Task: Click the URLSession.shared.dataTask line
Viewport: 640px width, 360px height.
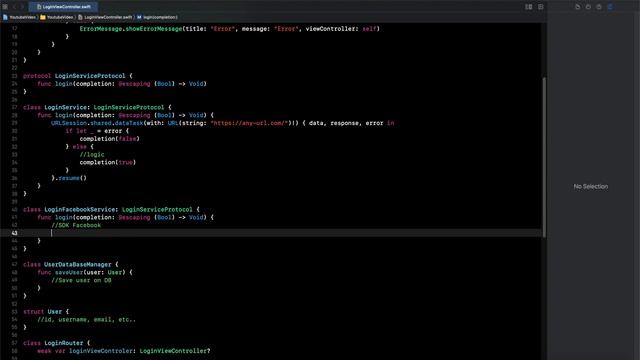Action: click(222, 123)
